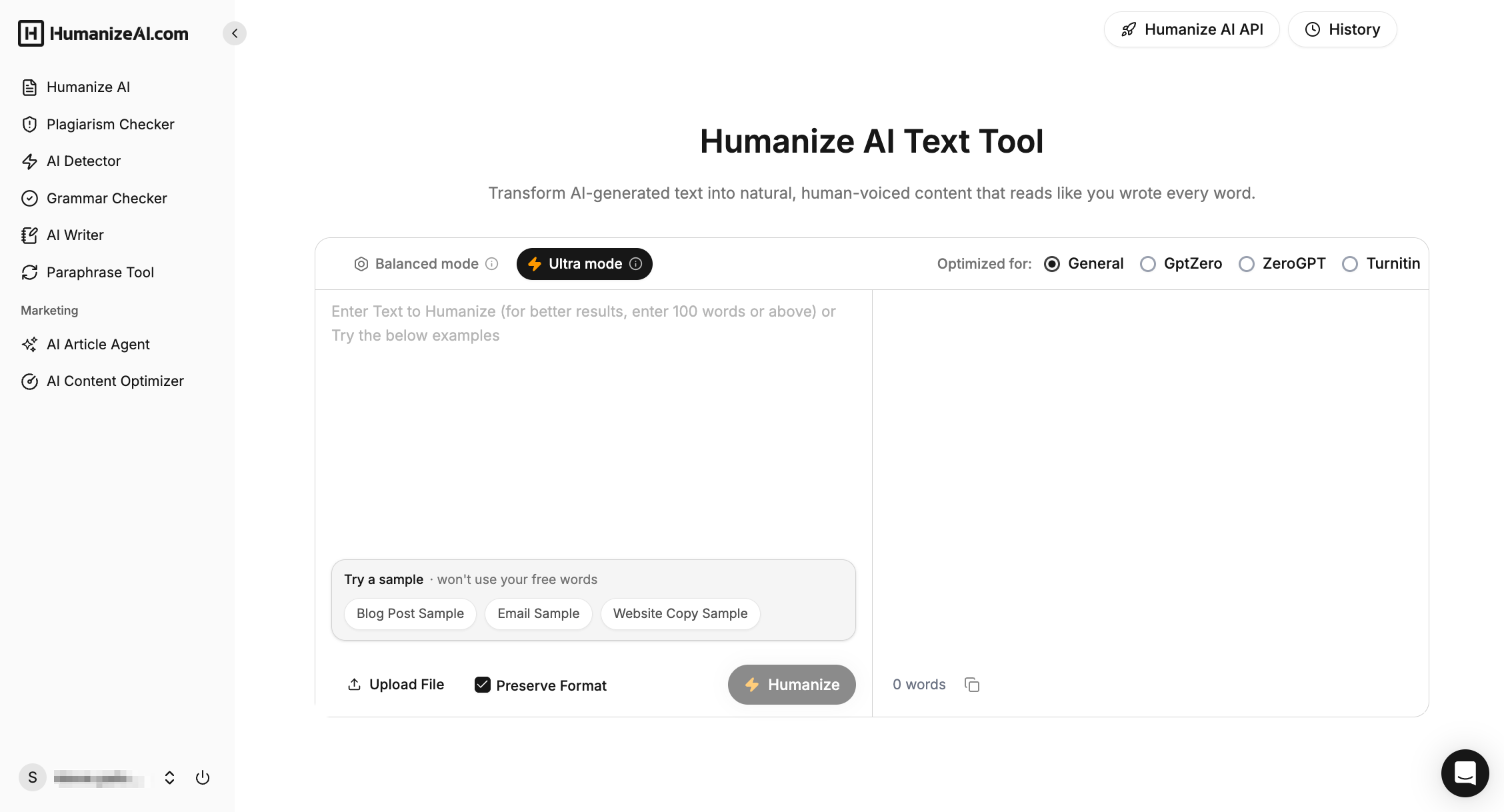1504x812 pixels.
Task: Copy output with the copy icon
Action: tap(972, 685)
